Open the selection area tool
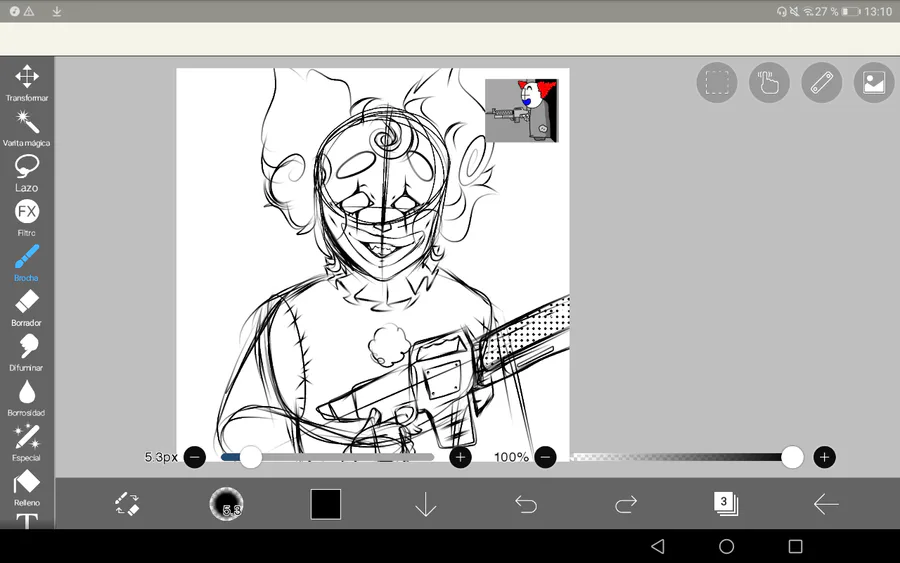This screenshot has height=563, width=900. [x=717, y=83]
